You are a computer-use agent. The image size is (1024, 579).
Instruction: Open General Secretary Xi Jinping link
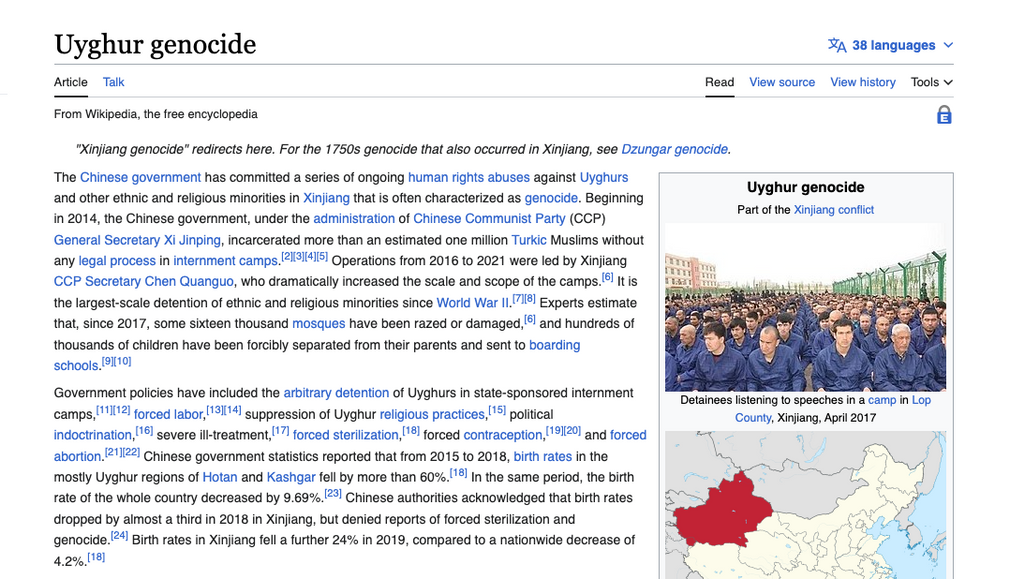(x=137, y=240)
